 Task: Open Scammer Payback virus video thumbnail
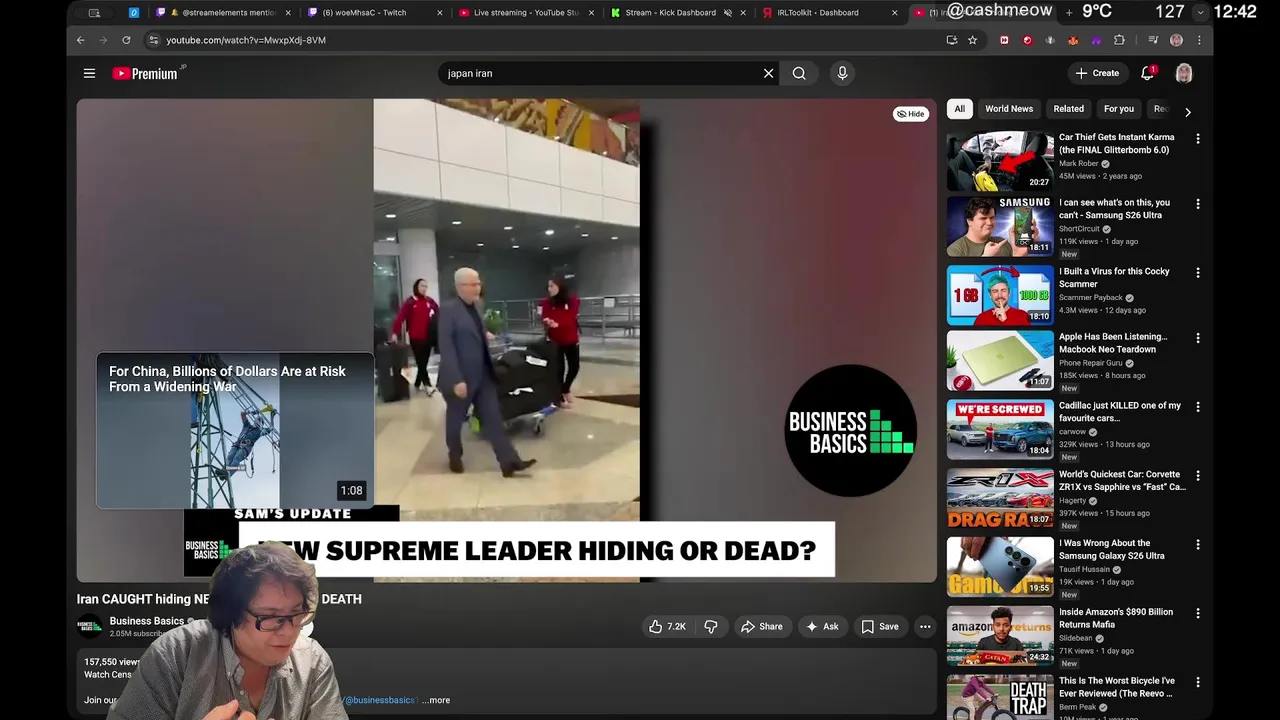1000,295
